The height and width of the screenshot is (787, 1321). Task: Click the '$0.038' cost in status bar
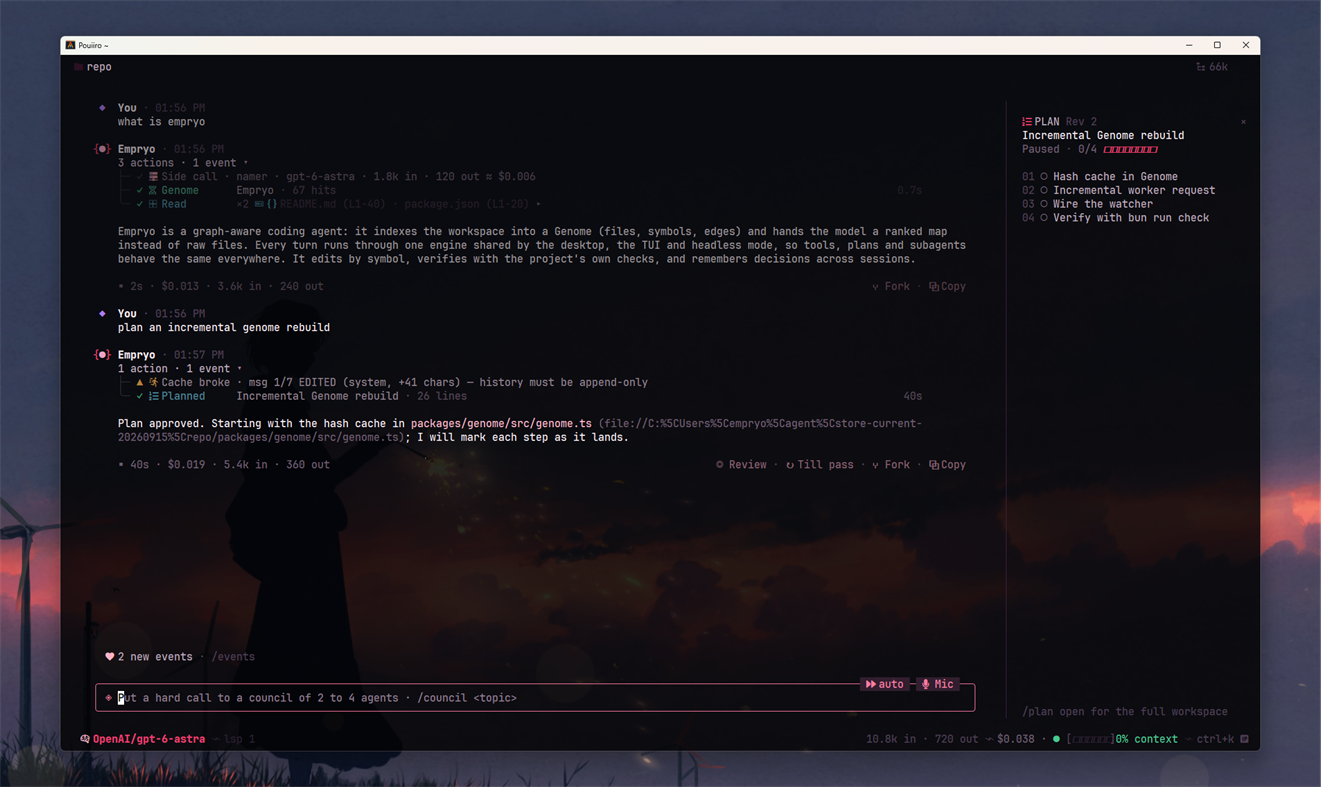(x=1016, y=739)
